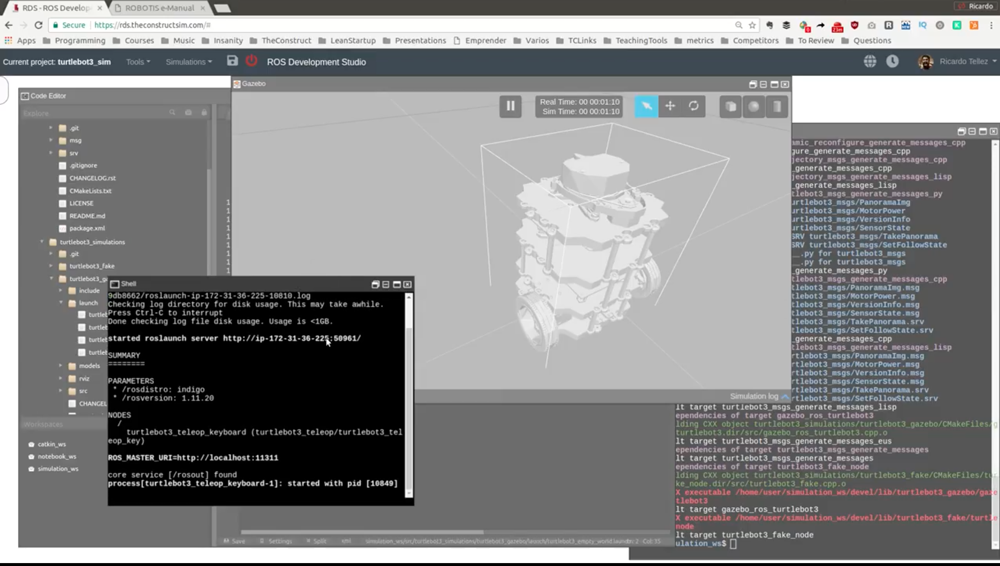
Task: Click the globe icon in header
Action: 870,61
